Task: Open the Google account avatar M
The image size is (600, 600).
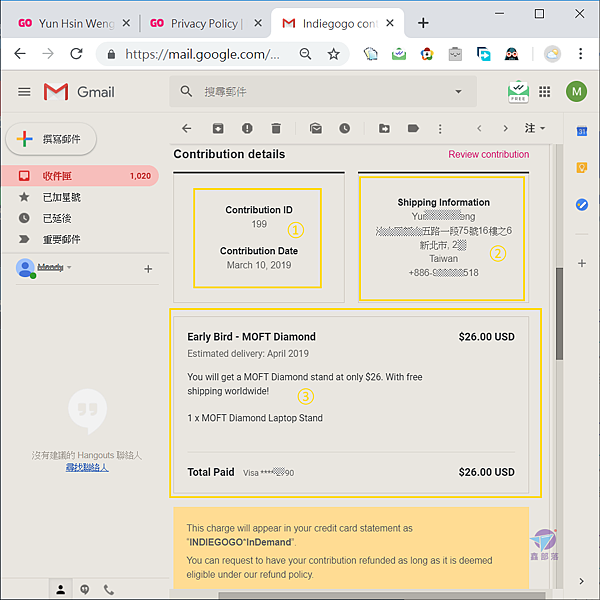Action: tap(576, 91)
